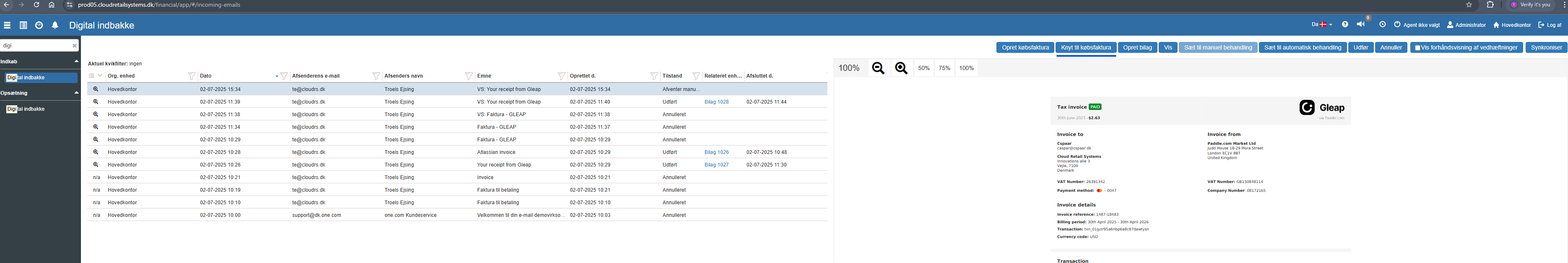Open filter on Dato column

[x=283, y=76]
